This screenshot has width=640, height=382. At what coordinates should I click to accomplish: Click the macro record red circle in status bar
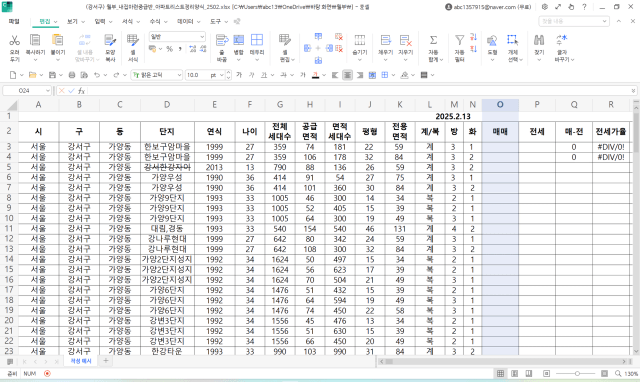(47, 373)
